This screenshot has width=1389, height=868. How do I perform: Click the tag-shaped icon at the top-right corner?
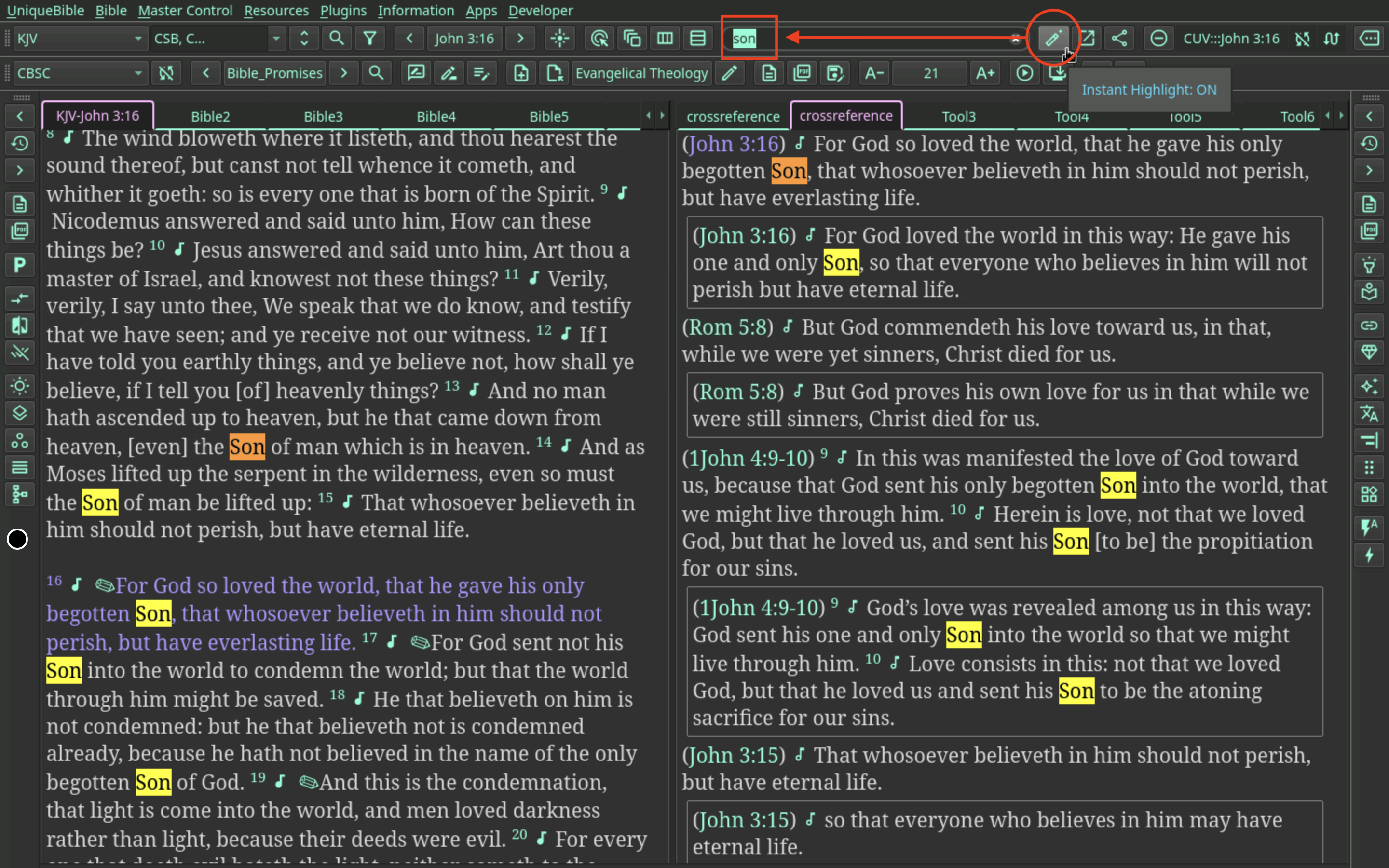pyautogui.click(x=1370, y=39)
